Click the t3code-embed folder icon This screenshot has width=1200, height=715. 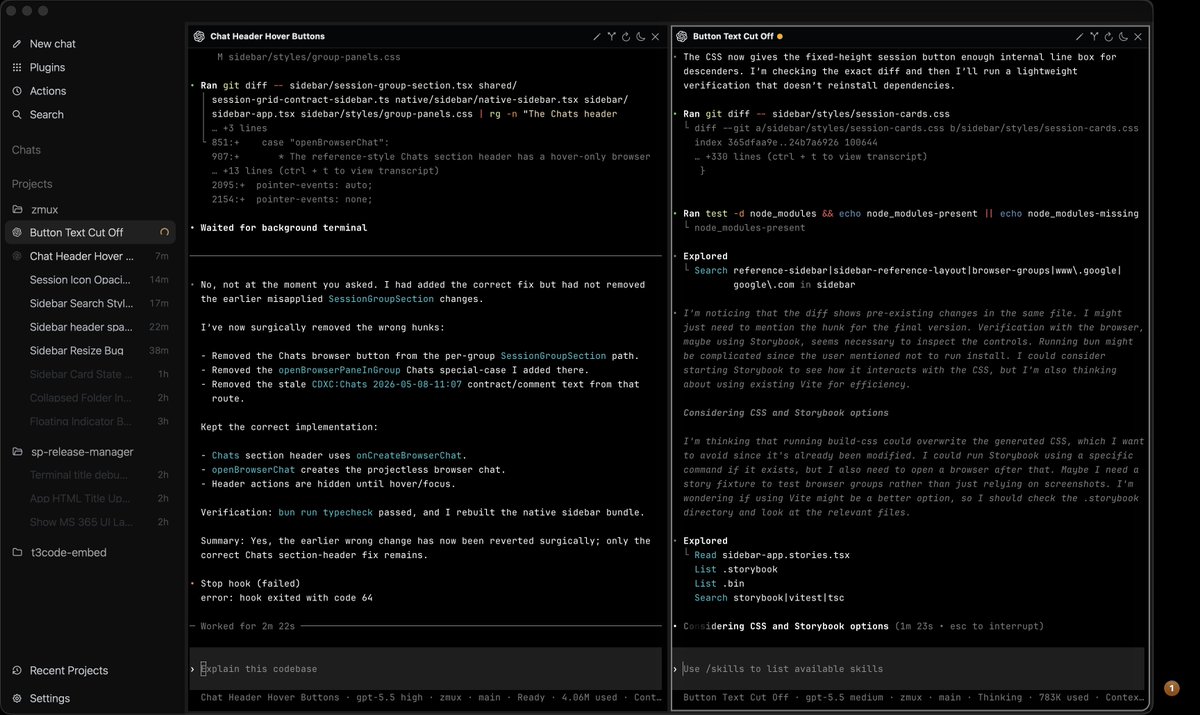point(17,552)
